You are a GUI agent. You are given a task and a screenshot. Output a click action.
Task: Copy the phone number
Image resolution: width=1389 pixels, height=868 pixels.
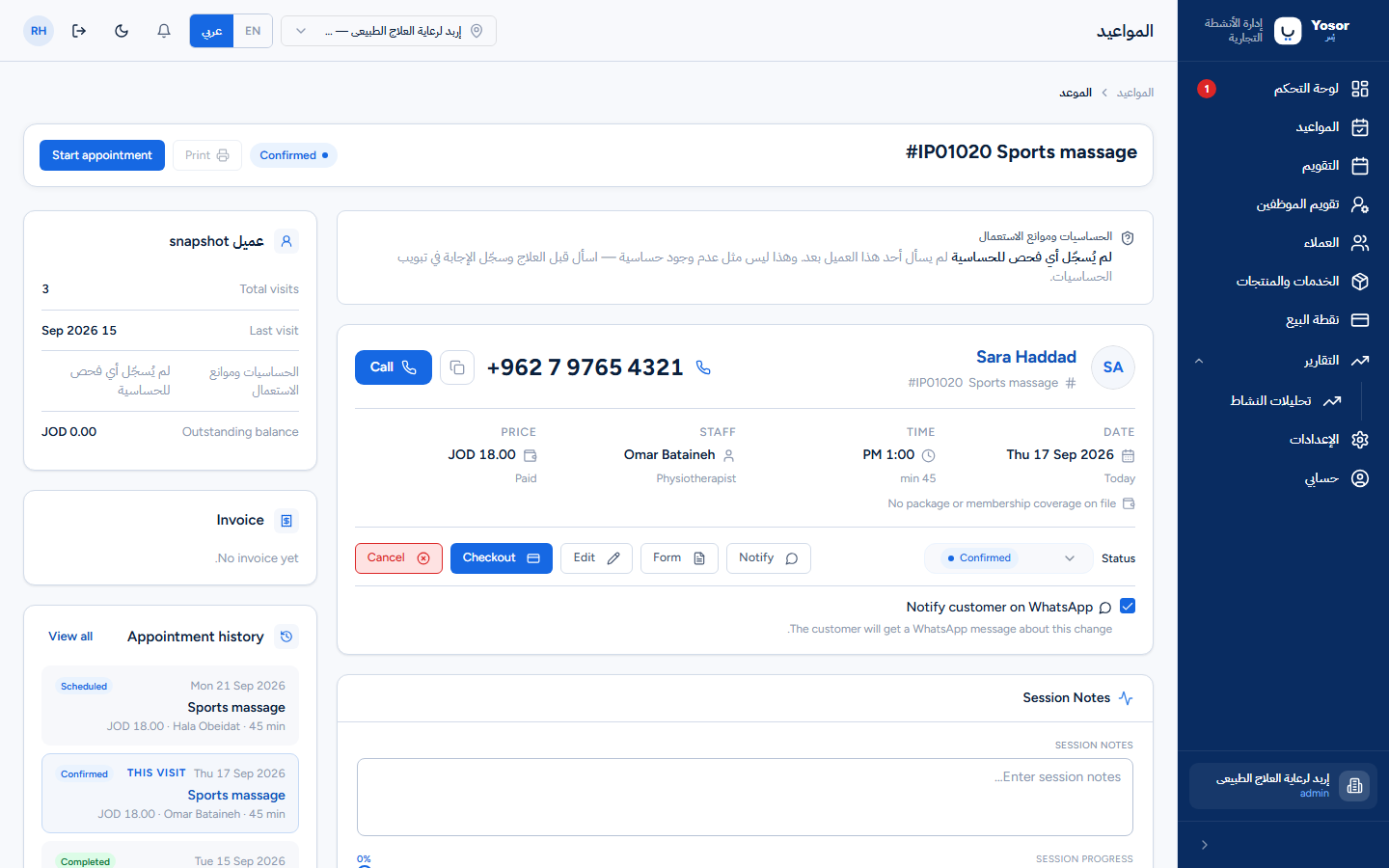457,367
